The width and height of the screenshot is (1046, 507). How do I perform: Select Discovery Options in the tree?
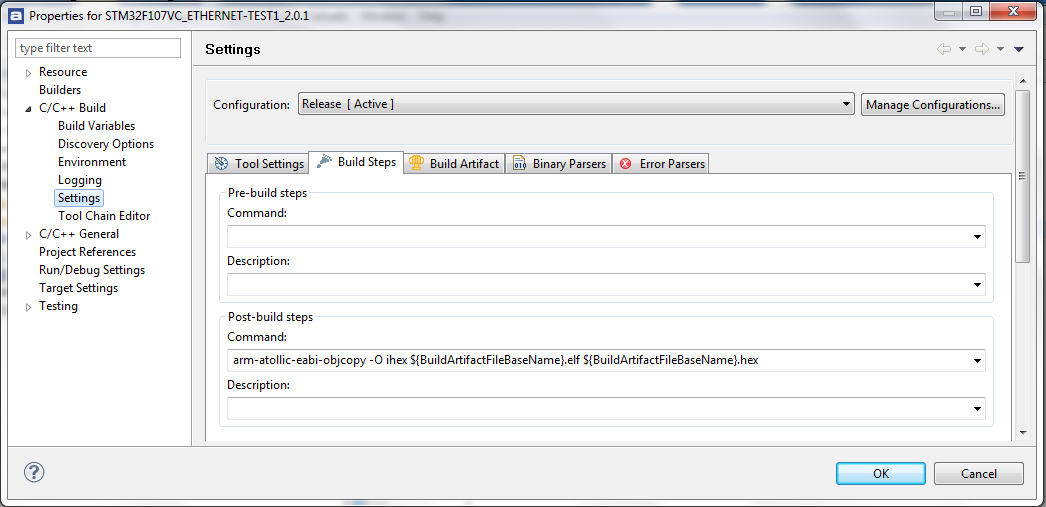coord(105,143)
